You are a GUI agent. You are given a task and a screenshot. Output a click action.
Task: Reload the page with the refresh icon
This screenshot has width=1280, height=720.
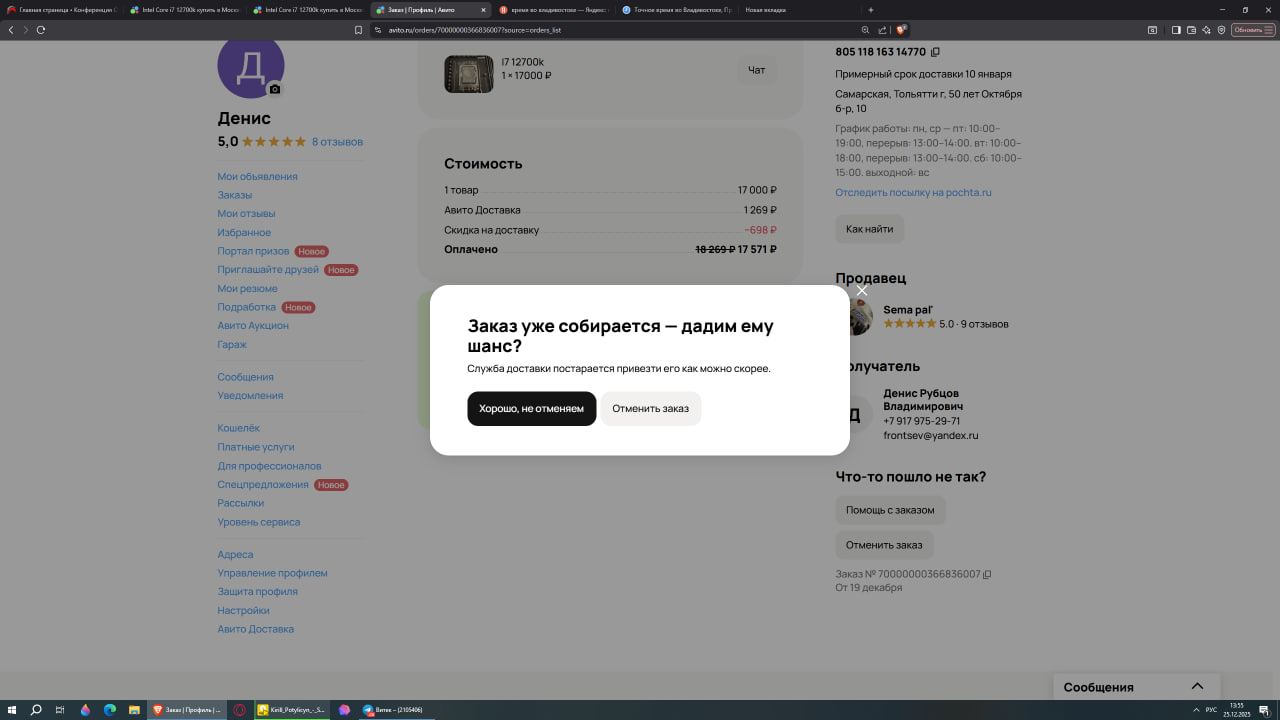41,30
